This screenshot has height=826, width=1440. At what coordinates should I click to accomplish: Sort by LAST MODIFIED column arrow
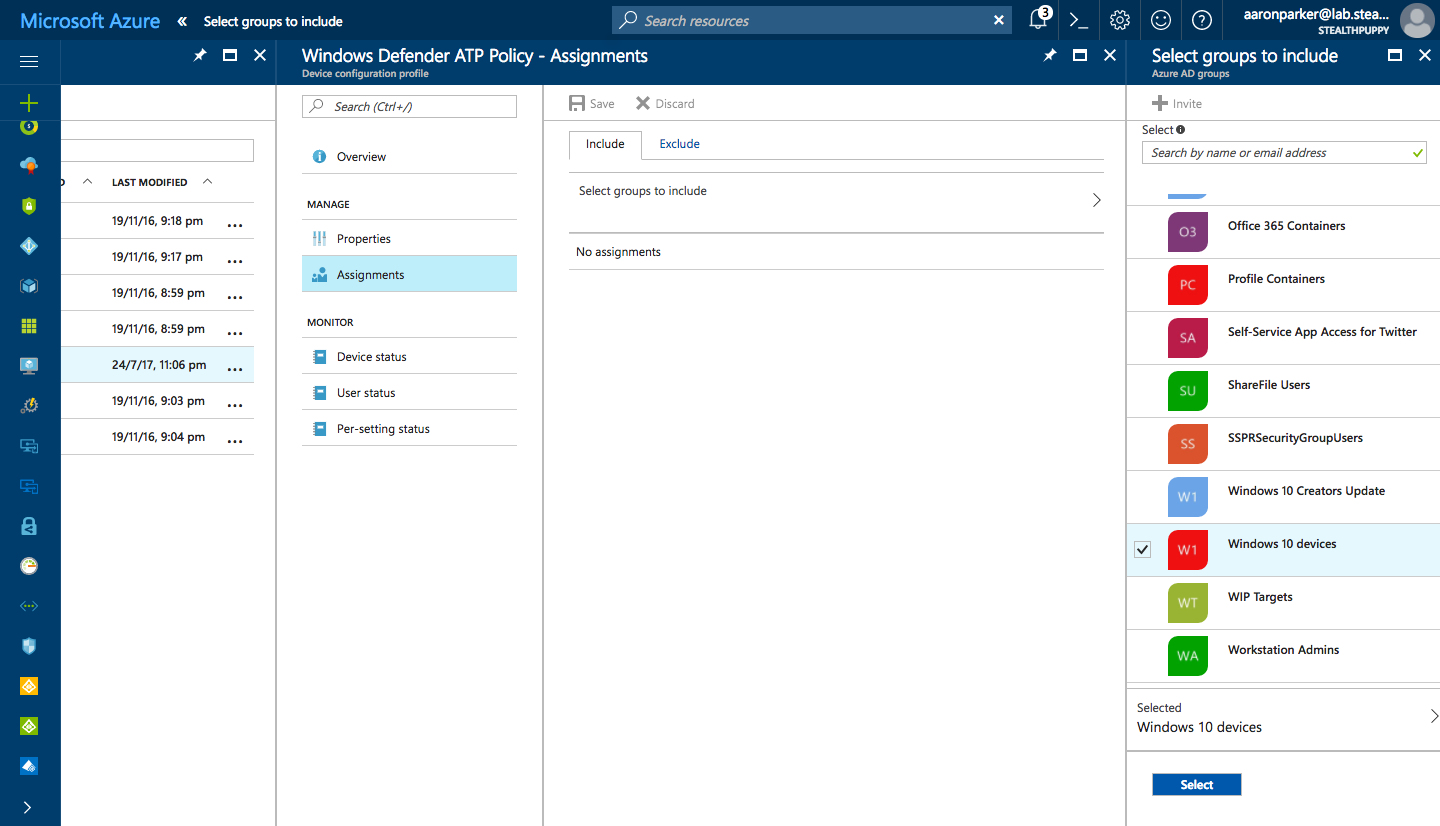pos(207,182)
